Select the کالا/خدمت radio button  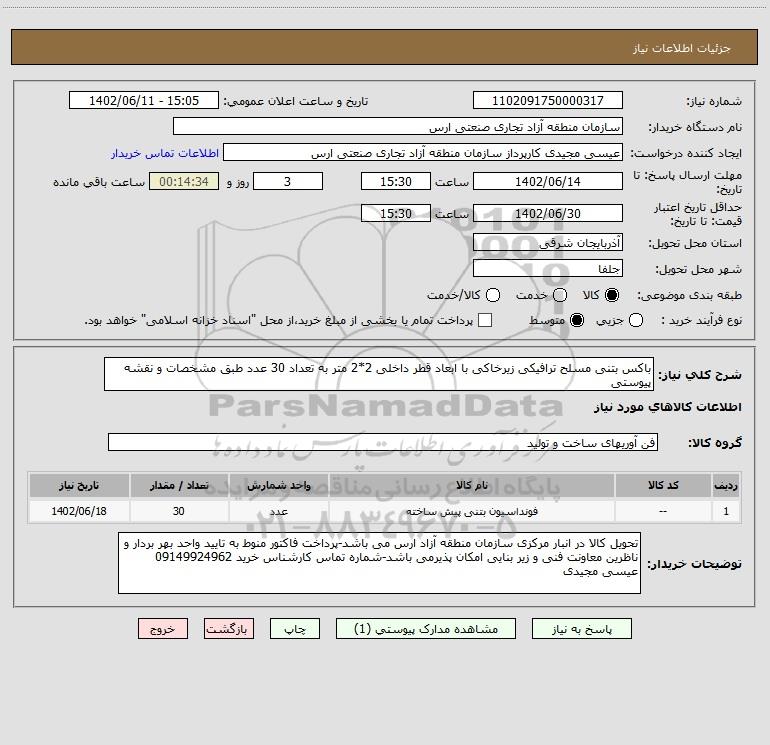[x=493, y=295]
